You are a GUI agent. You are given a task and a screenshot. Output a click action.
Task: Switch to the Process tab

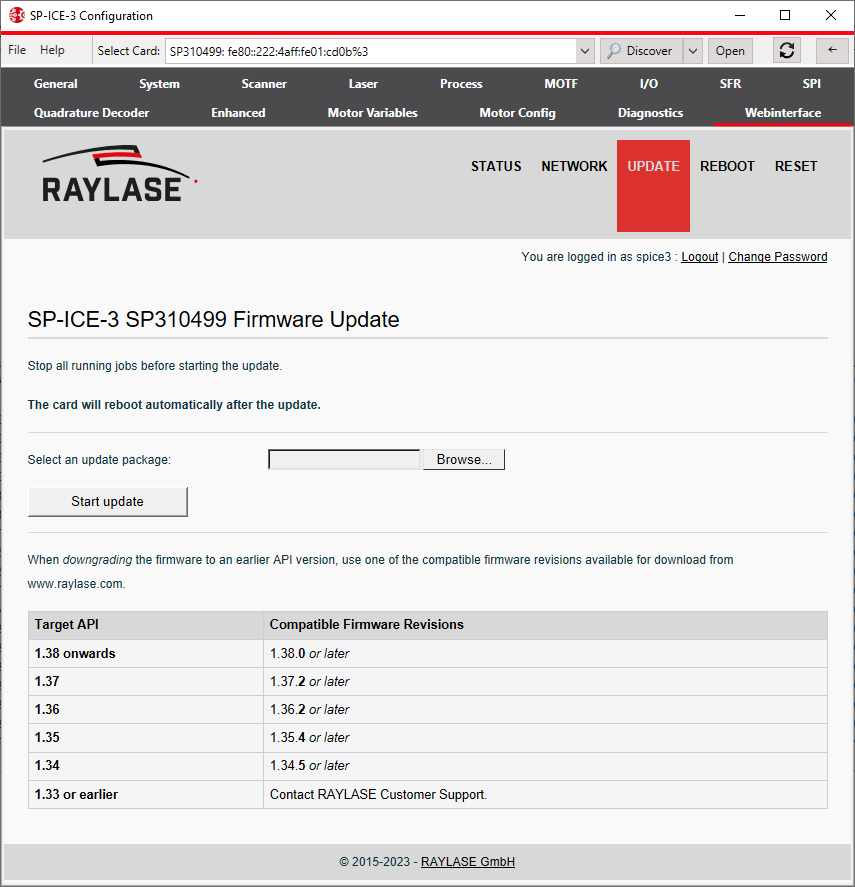(461, 84)
